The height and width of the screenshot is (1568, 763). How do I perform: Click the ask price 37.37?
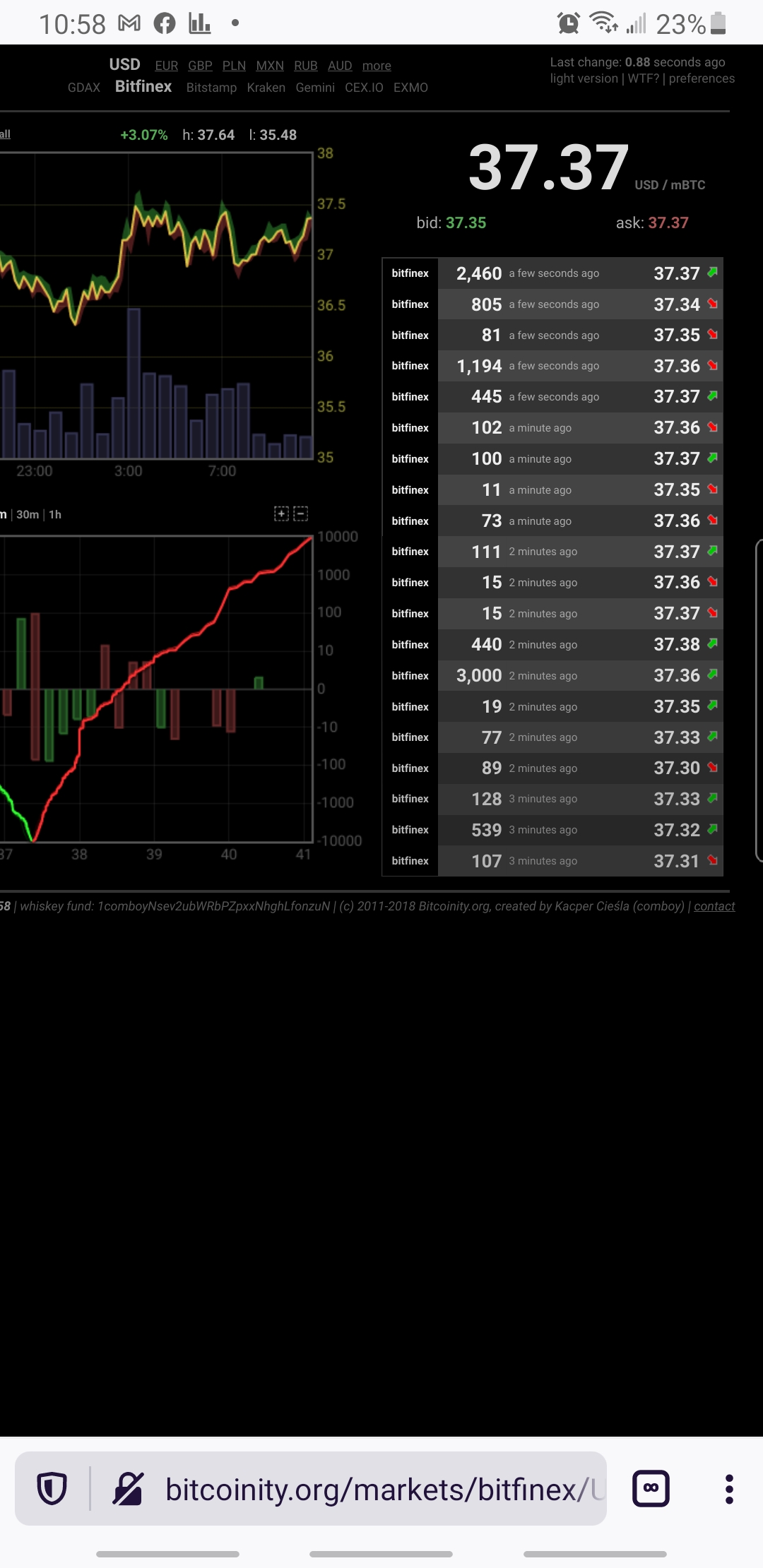668,222
